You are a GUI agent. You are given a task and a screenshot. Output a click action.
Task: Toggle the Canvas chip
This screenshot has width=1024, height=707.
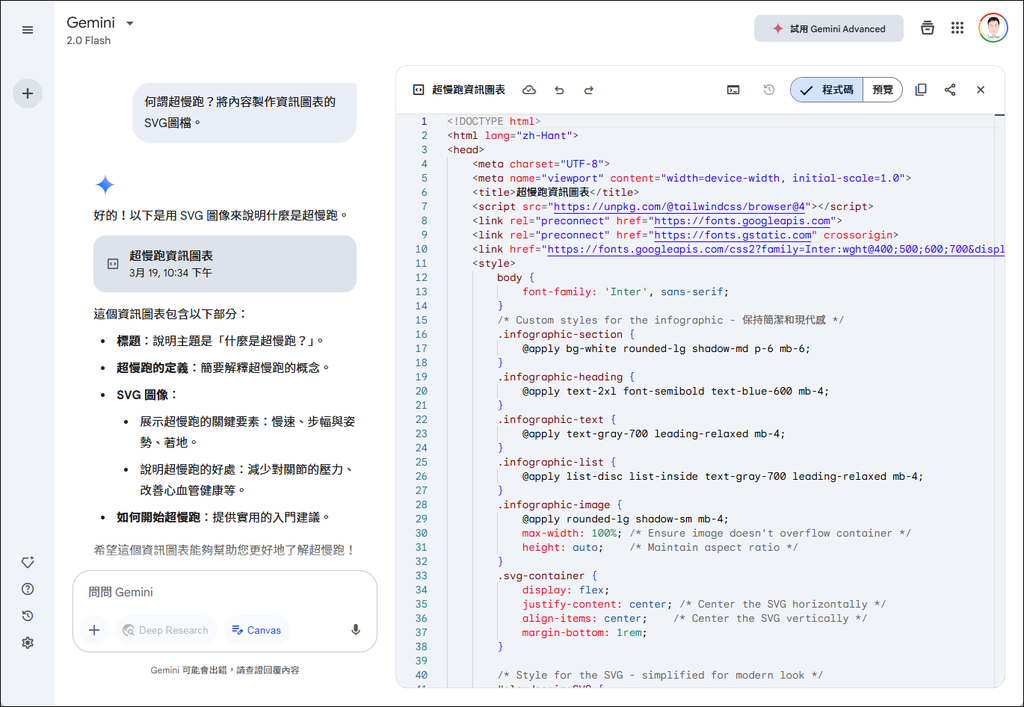coord(256,630)
